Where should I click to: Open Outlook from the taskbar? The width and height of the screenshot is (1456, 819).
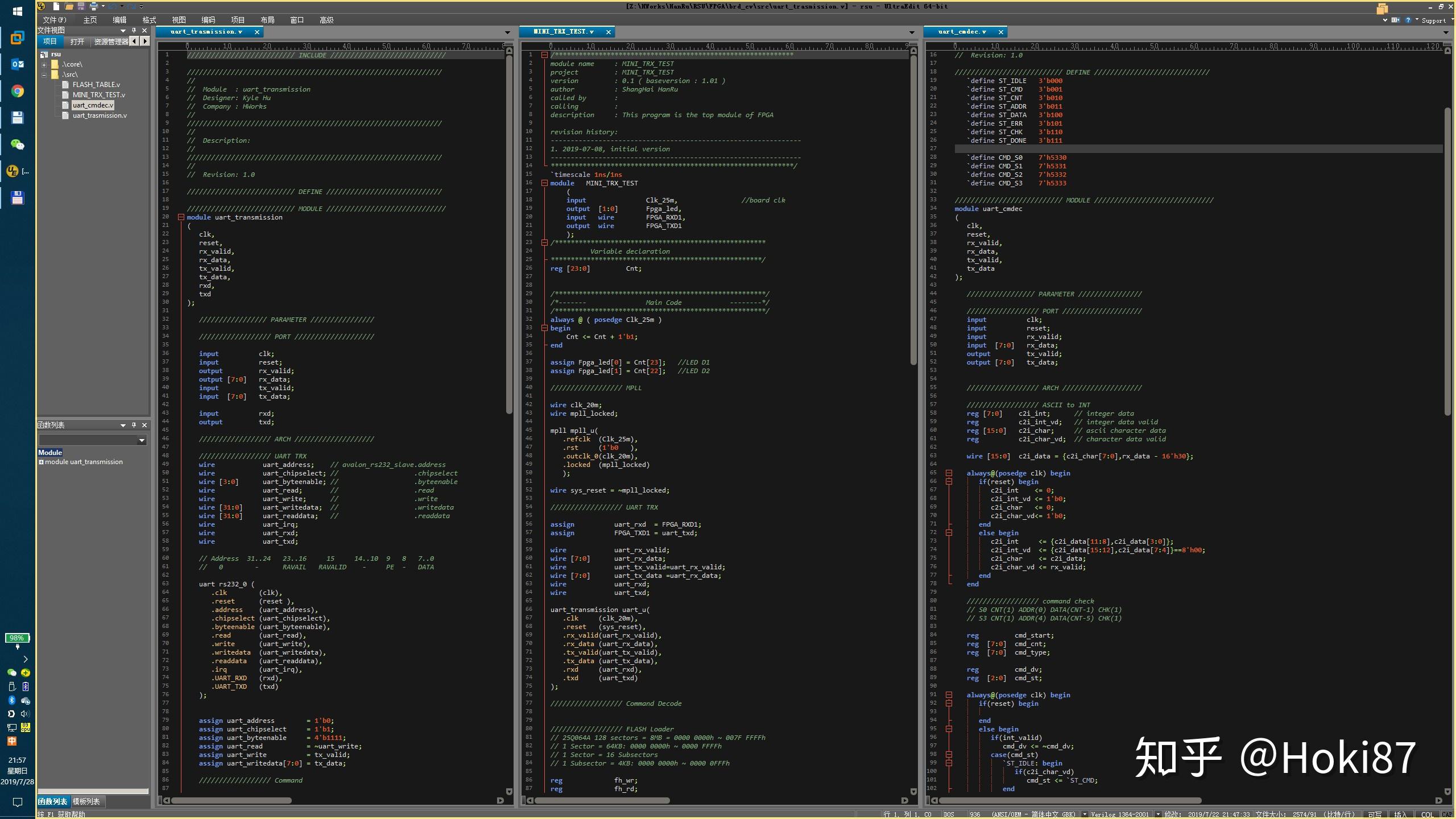point(17,64)
